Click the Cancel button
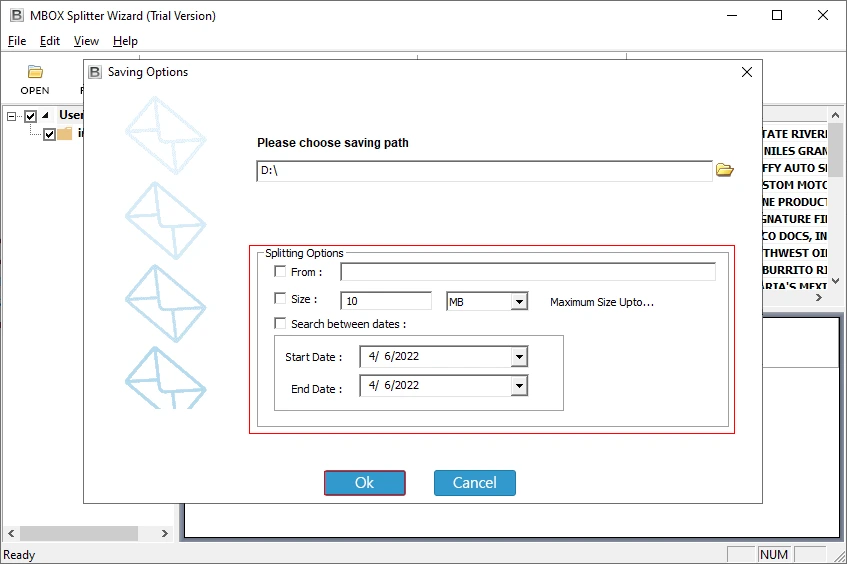 (x=475, y=482)
